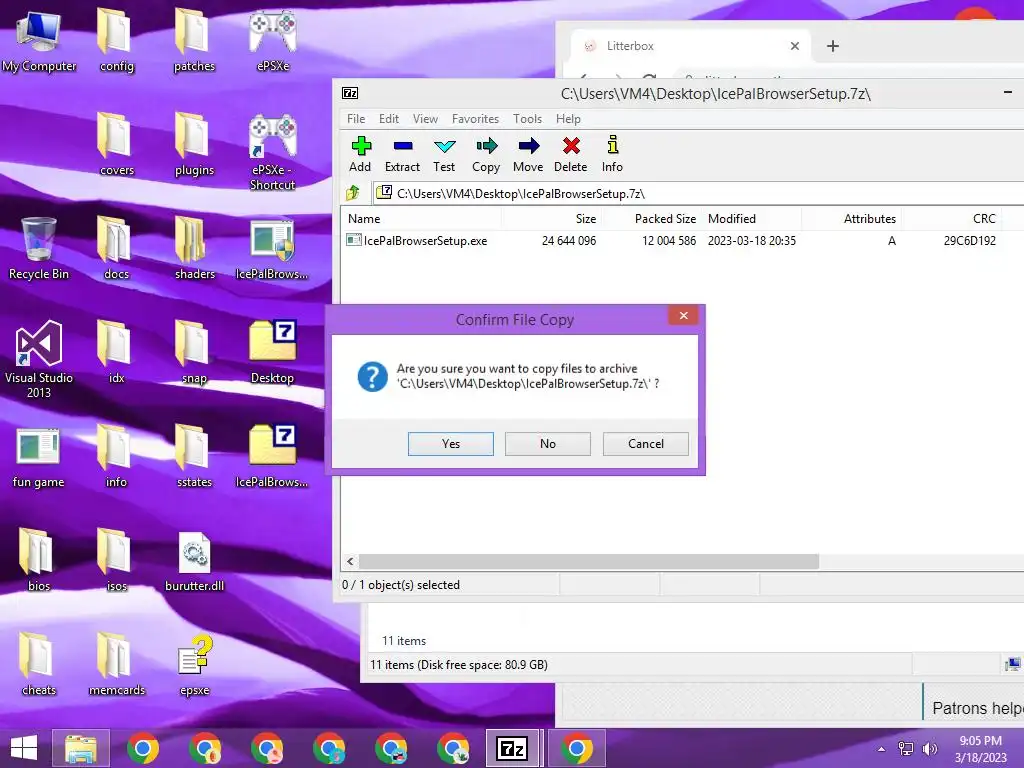Select the My Computer desktop icon
This screenshot has width=1024, height=768.
tap(39, 42)
